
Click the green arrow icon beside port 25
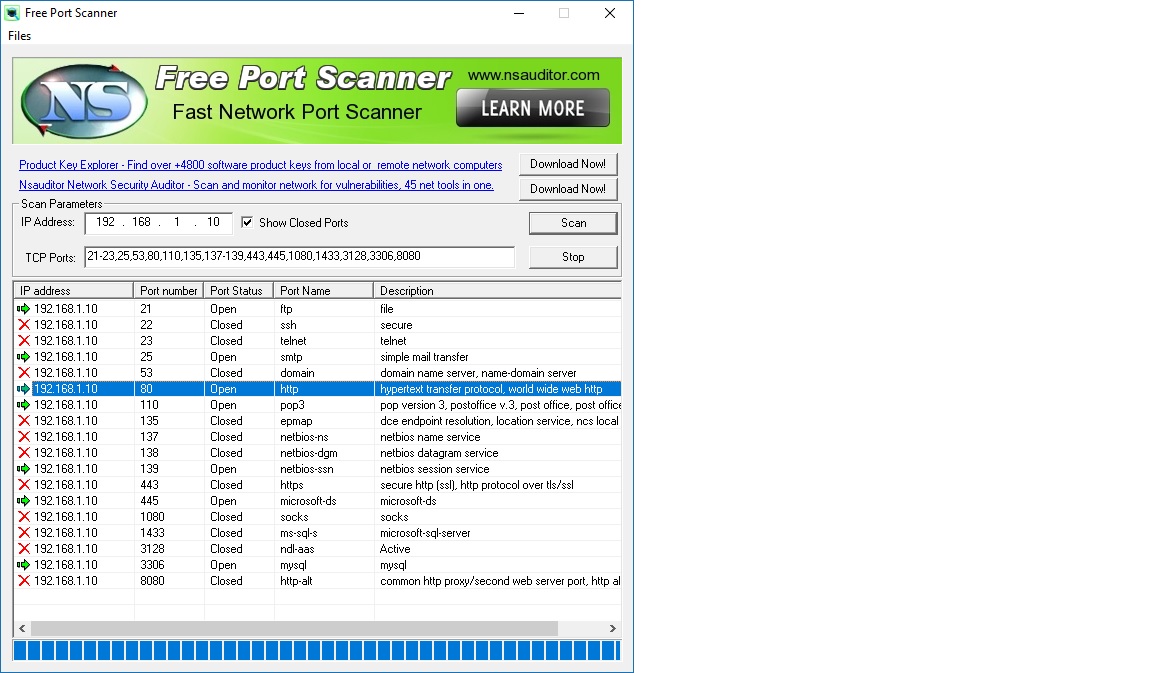[x=24, y=357]
